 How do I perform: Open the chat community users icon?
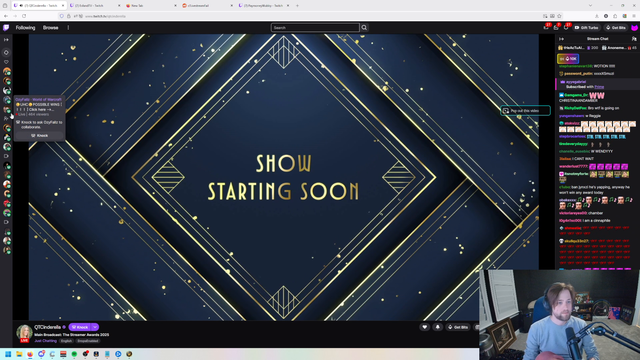coord(634,39)
